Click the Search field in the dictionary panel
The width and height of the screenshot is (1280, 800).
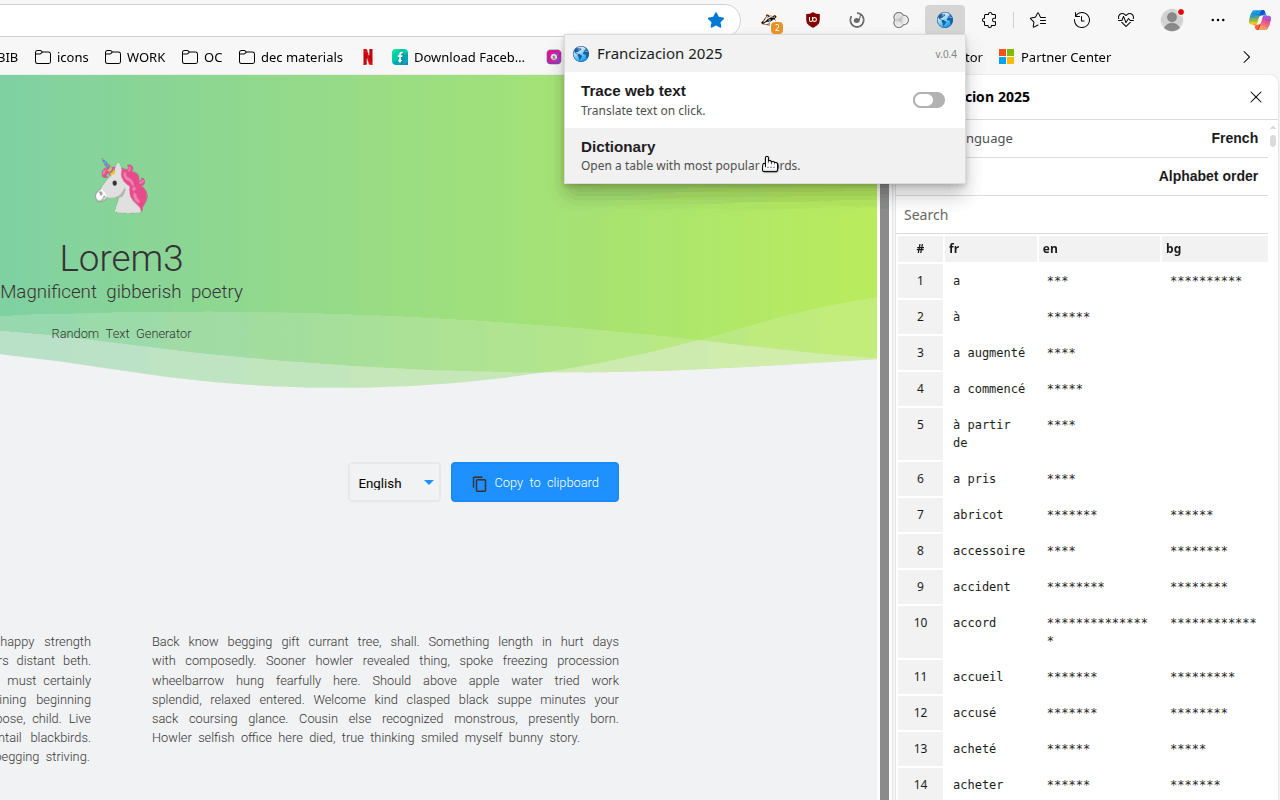point(1082,215)
